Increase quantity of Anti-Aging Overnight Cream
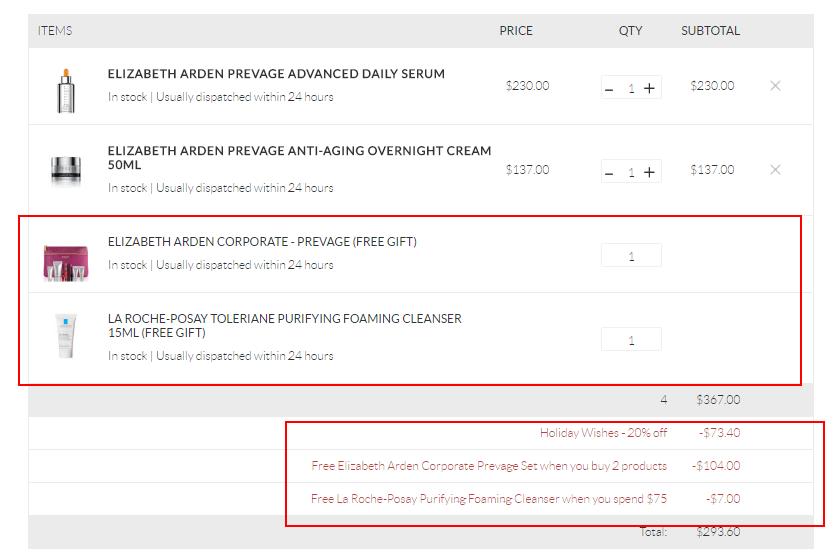 coord(649,172)
